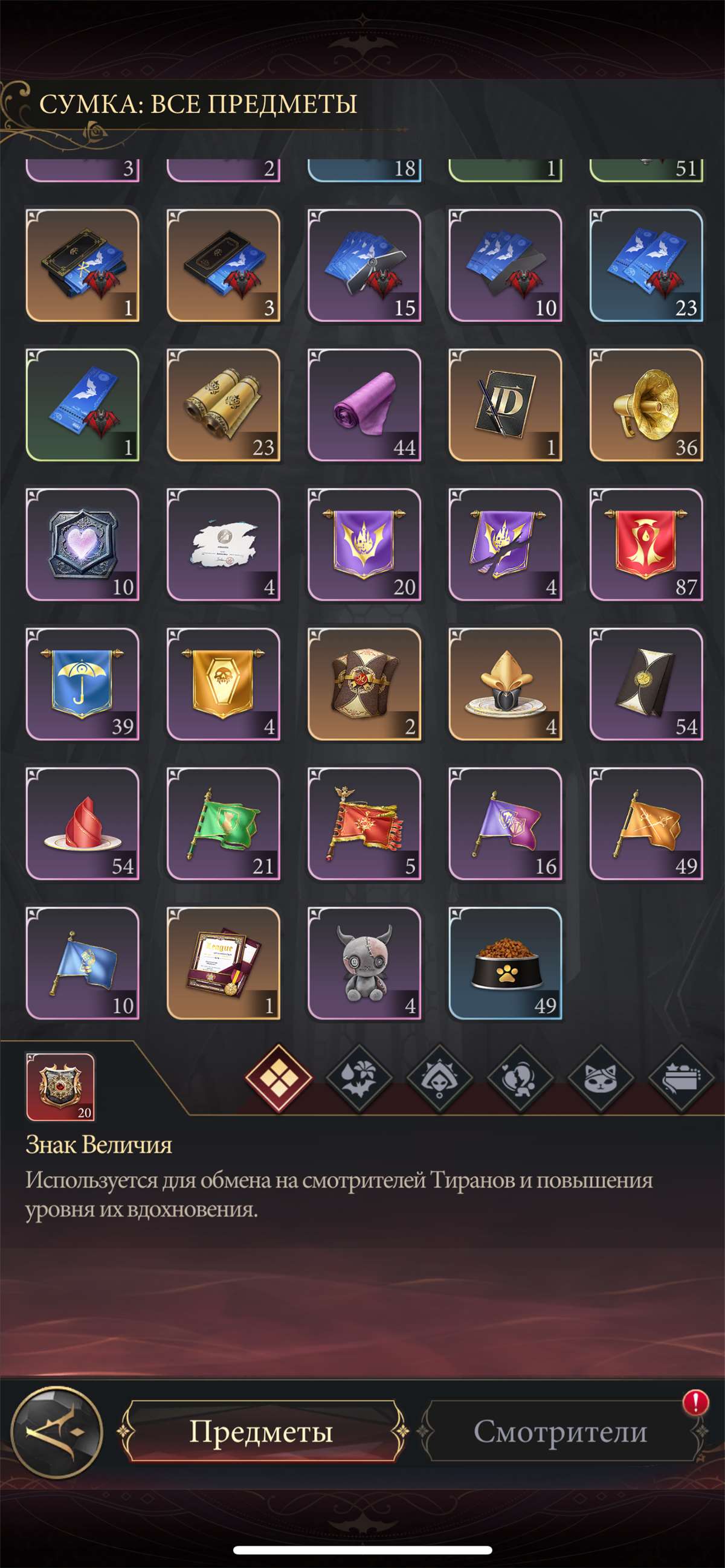
Task: Choose the pet food bowl item
Action: [x=505, y=963]
